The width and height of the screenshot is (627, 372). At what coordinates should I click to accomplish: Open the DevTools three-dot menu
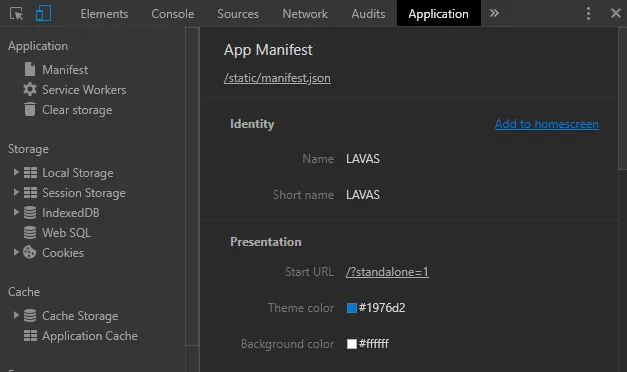588,14
